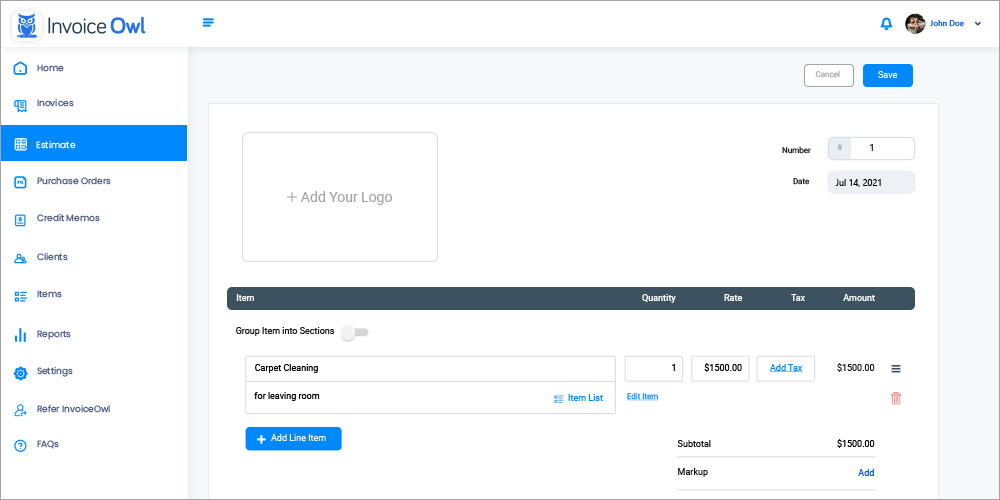Click John Doe profile avatar
Viewport: 1000px width, 500px height.
pyautogui.click(x=915, y=24)
